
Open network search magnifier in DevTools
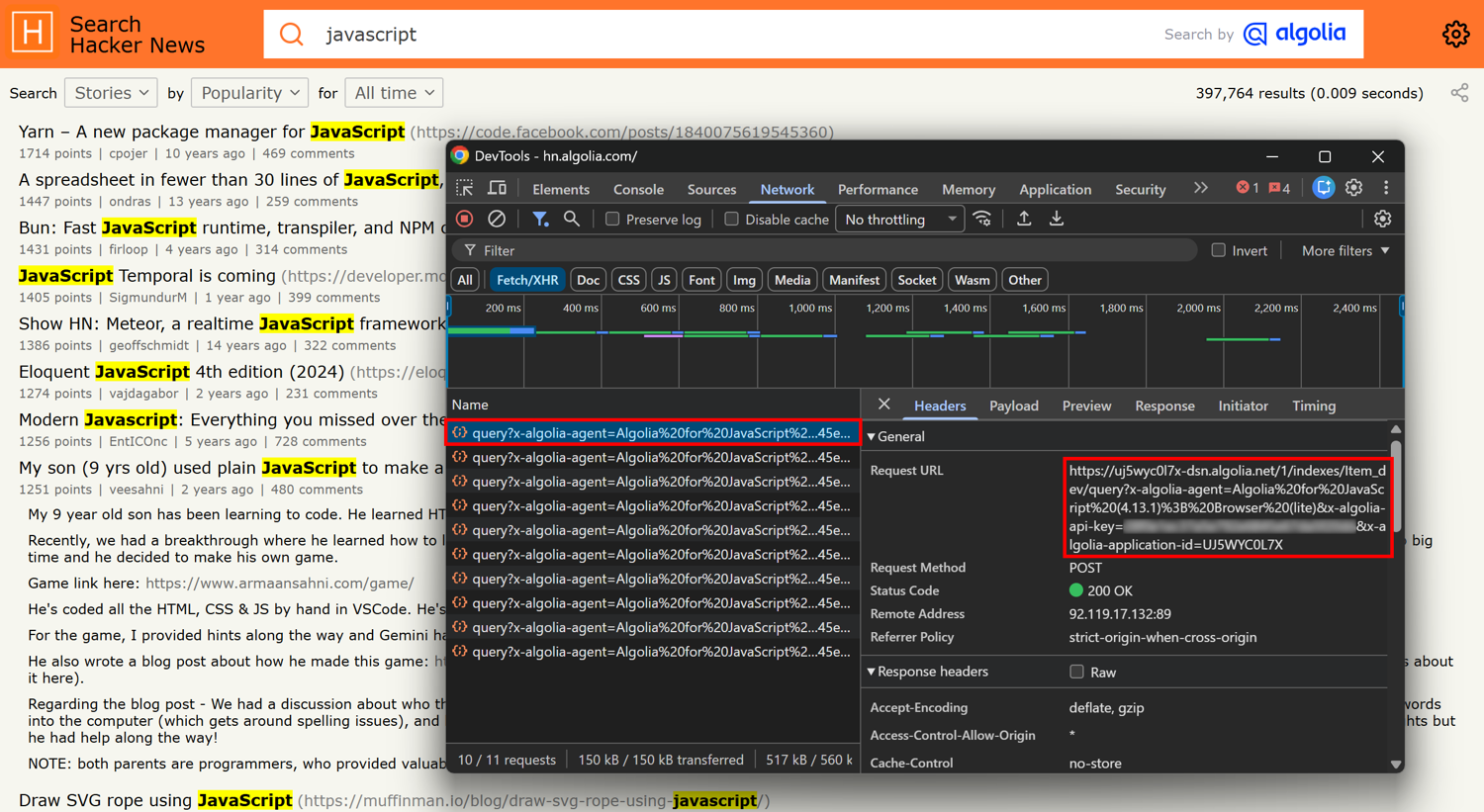[x=572, y=219]
